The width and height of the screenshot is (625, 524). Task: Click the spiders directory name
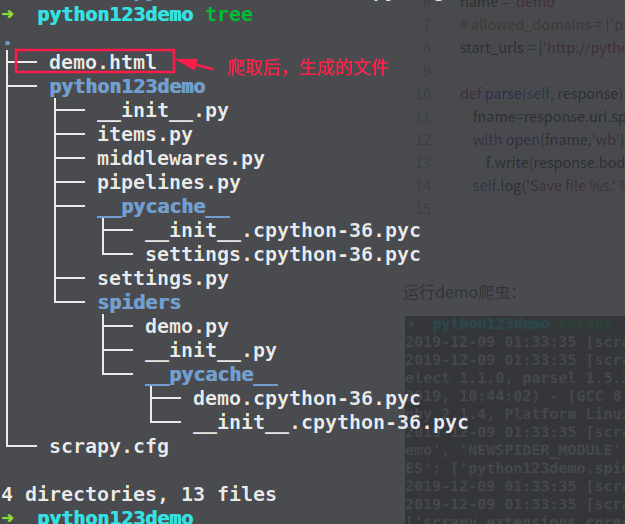pyautogui.click(x=139, y=302)
